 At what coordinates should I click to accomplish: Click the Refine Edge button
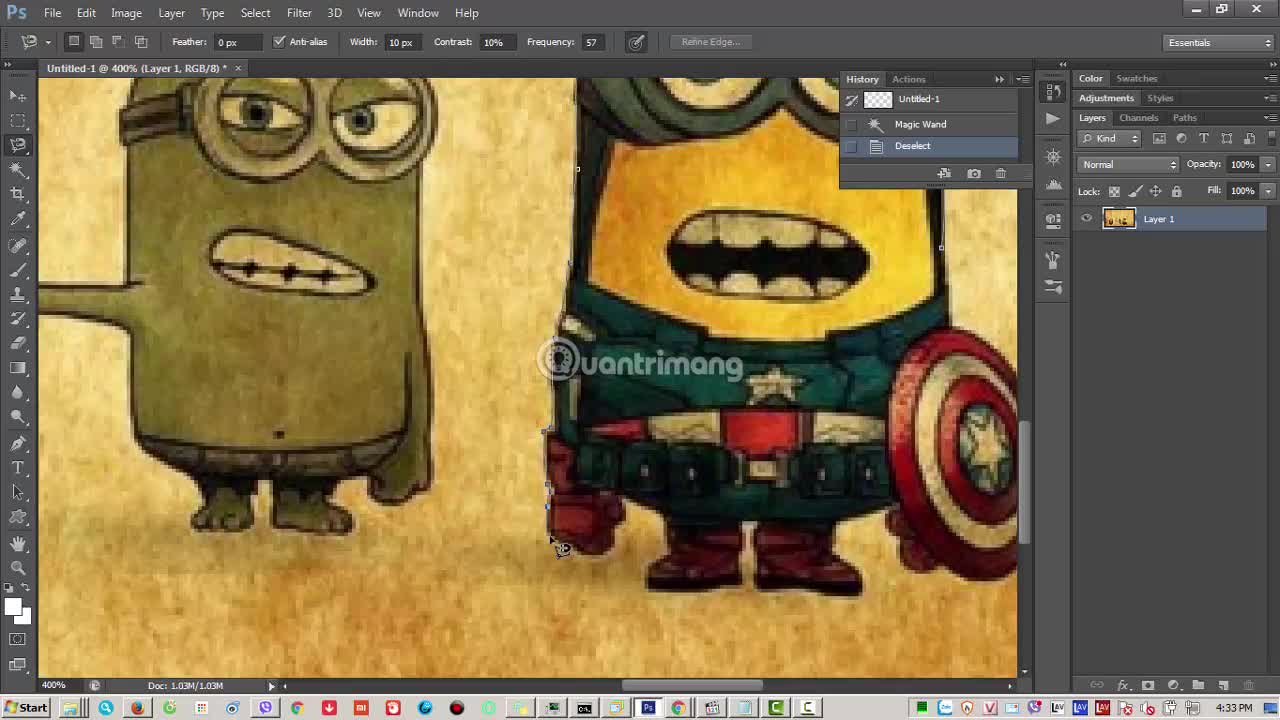(x=710, y=42)
